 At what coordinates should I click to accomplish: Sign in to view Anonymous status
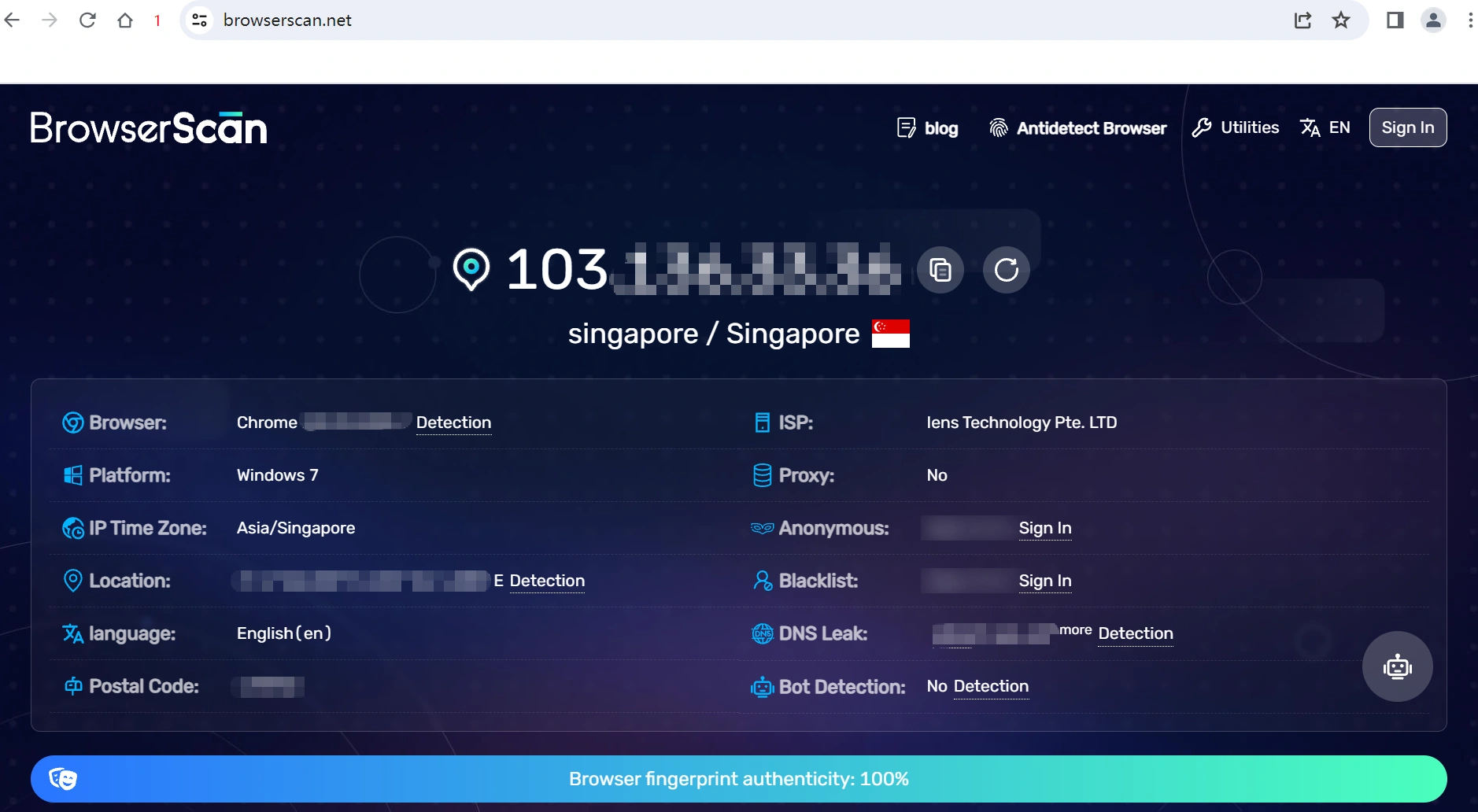pos(1045,528)
